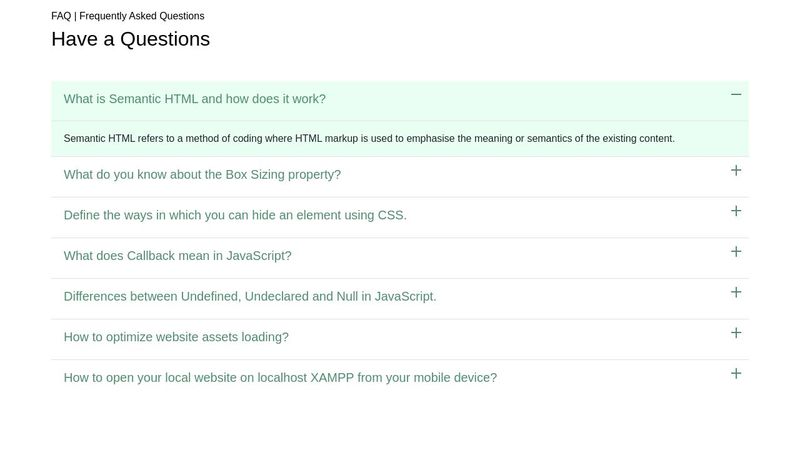Click 'FAQ | Frequently Asked Questions' subtitle text

click(x=128, y=16)
